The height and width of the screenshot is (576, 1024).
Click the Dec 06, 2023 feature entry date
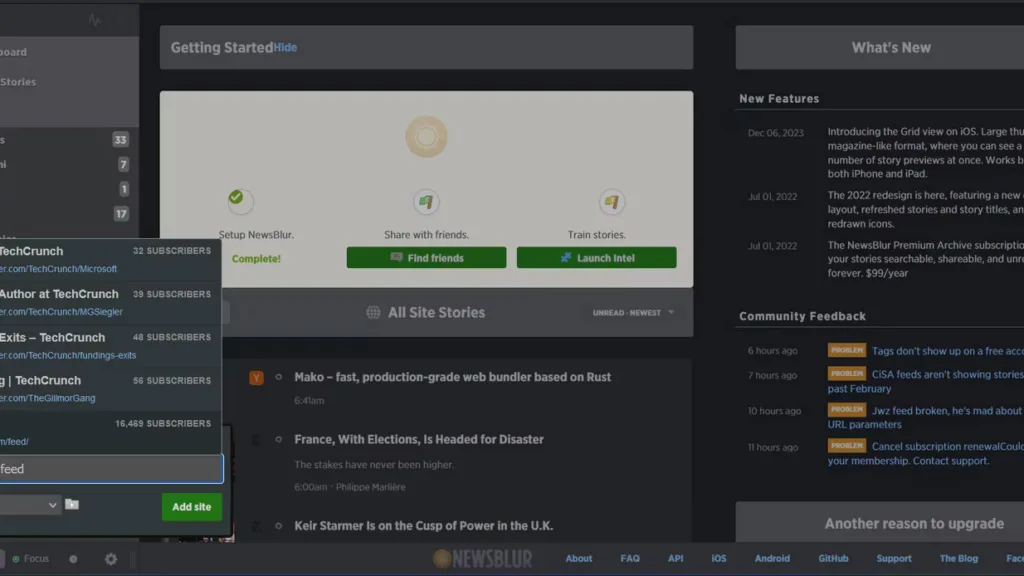776,133
